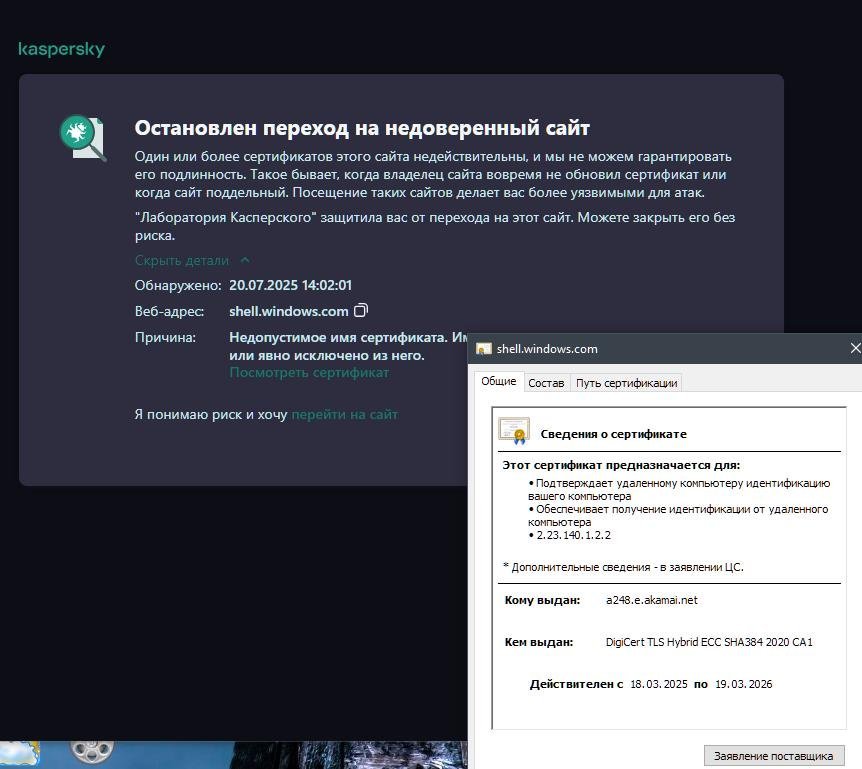Select the 'Общие' tab
Viewport: 862px width, 769px height.
pos(499,381)
